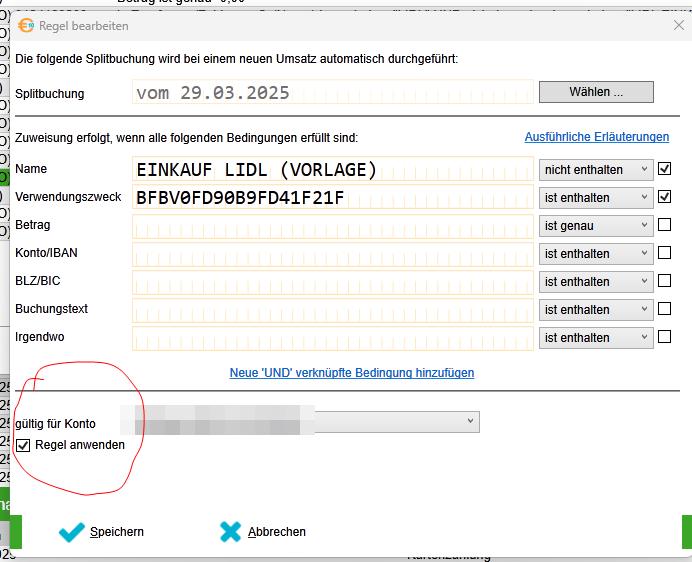692x562 pixels.
Task: Toggle the Verwendungszweck condition checkbox
Action: [x=664, y=196]
